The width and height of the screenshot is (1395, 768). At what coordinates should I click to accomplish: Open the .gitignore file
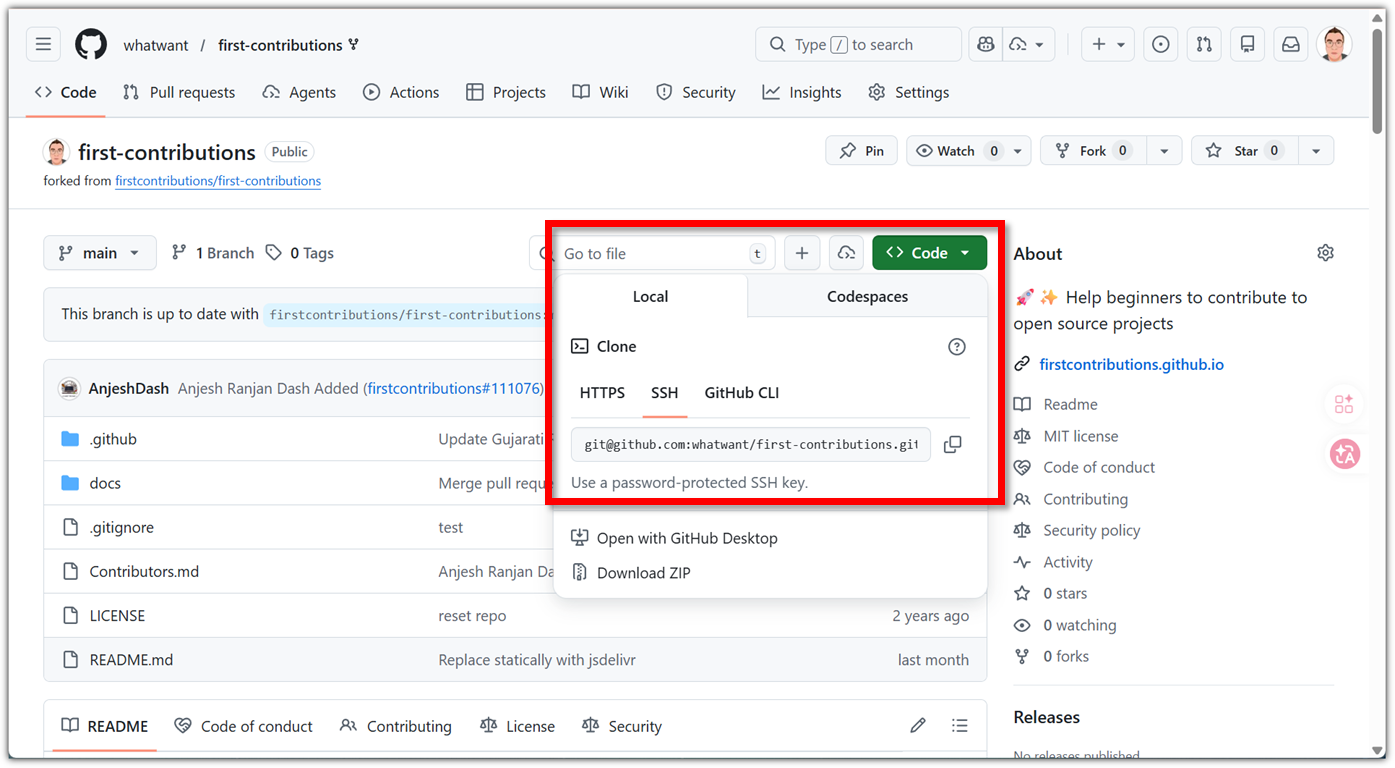122,528
